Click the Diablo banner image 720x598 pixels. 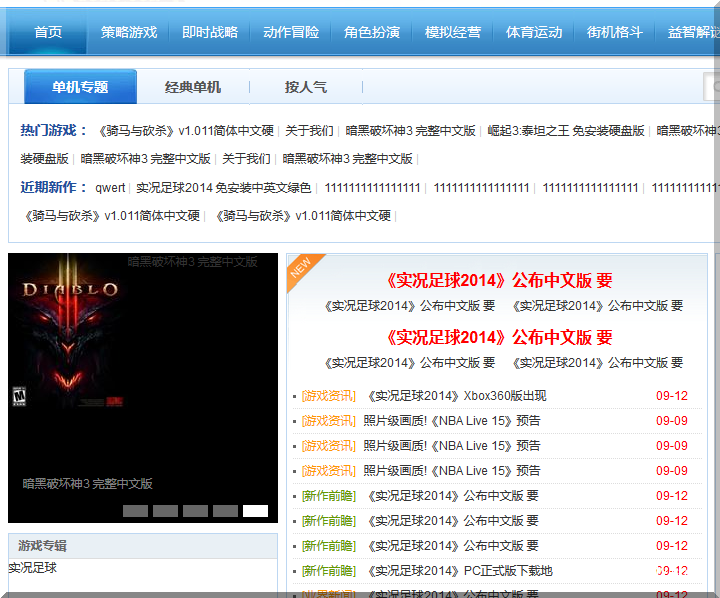coord(143,388)
